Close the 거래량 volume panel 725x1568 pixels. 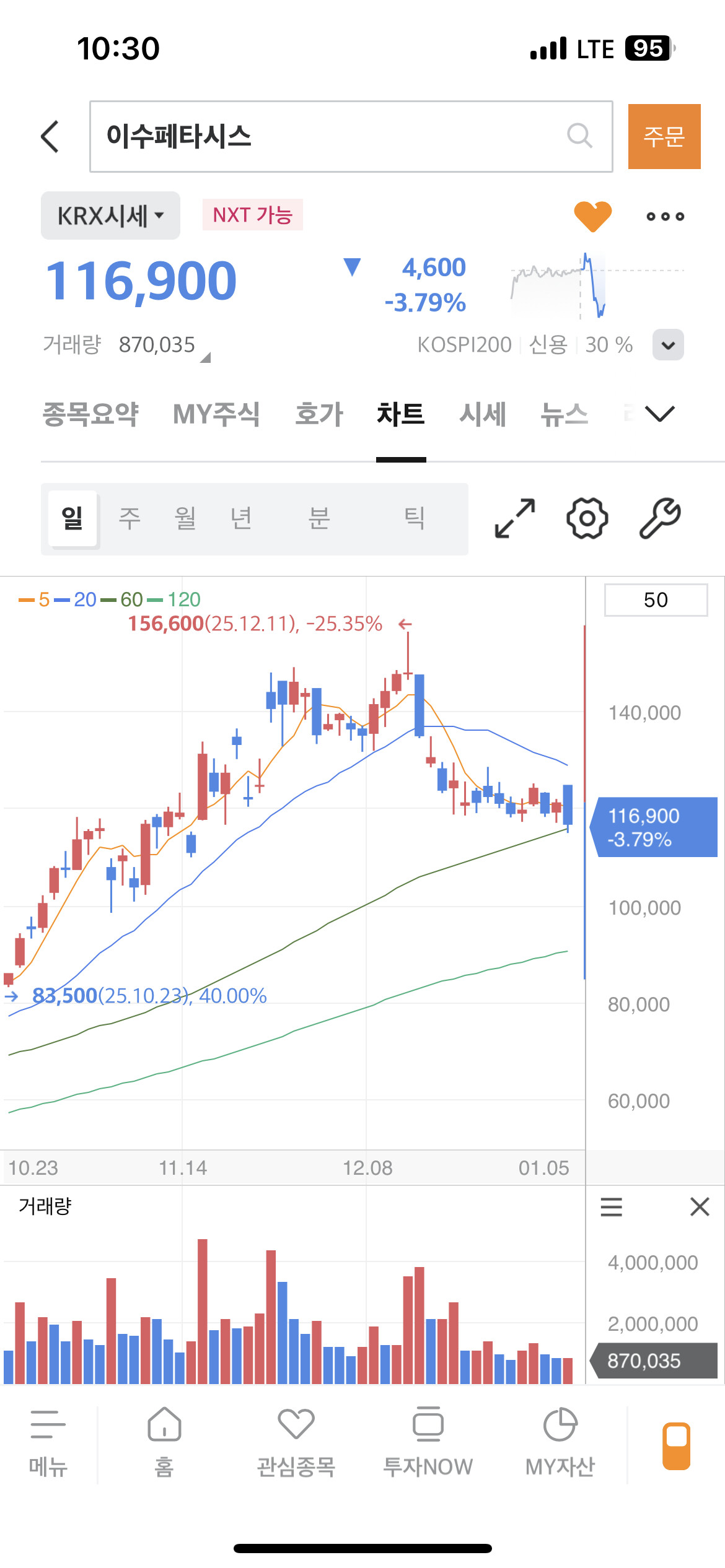point(700,1206)
